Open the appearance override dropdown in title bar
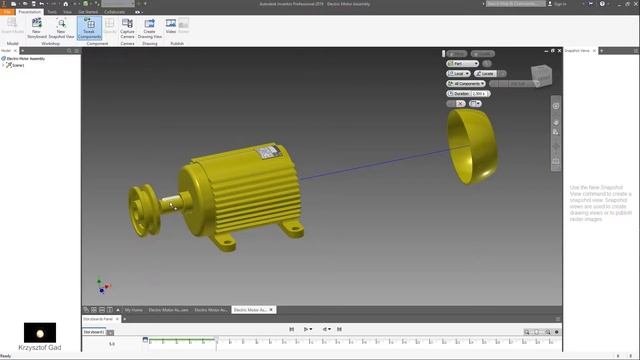The image size is (640, 360). point(118,4)
